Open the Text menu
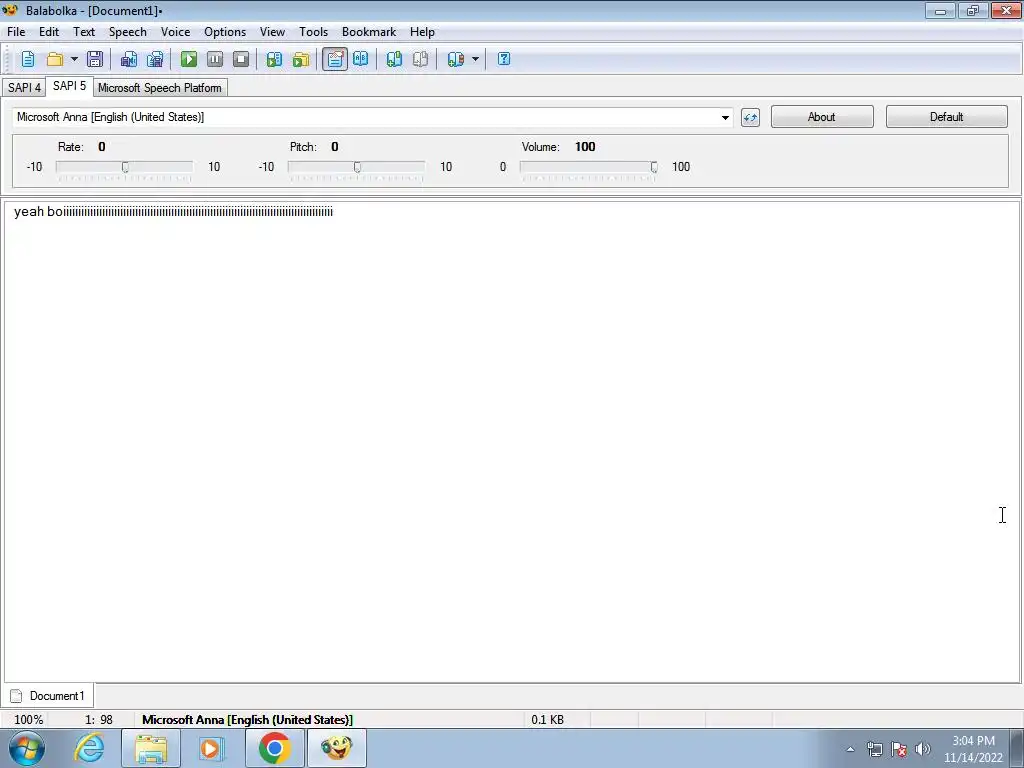This screenshot has height=768, width=1024. pyautogui.click(x=84, y=32)
